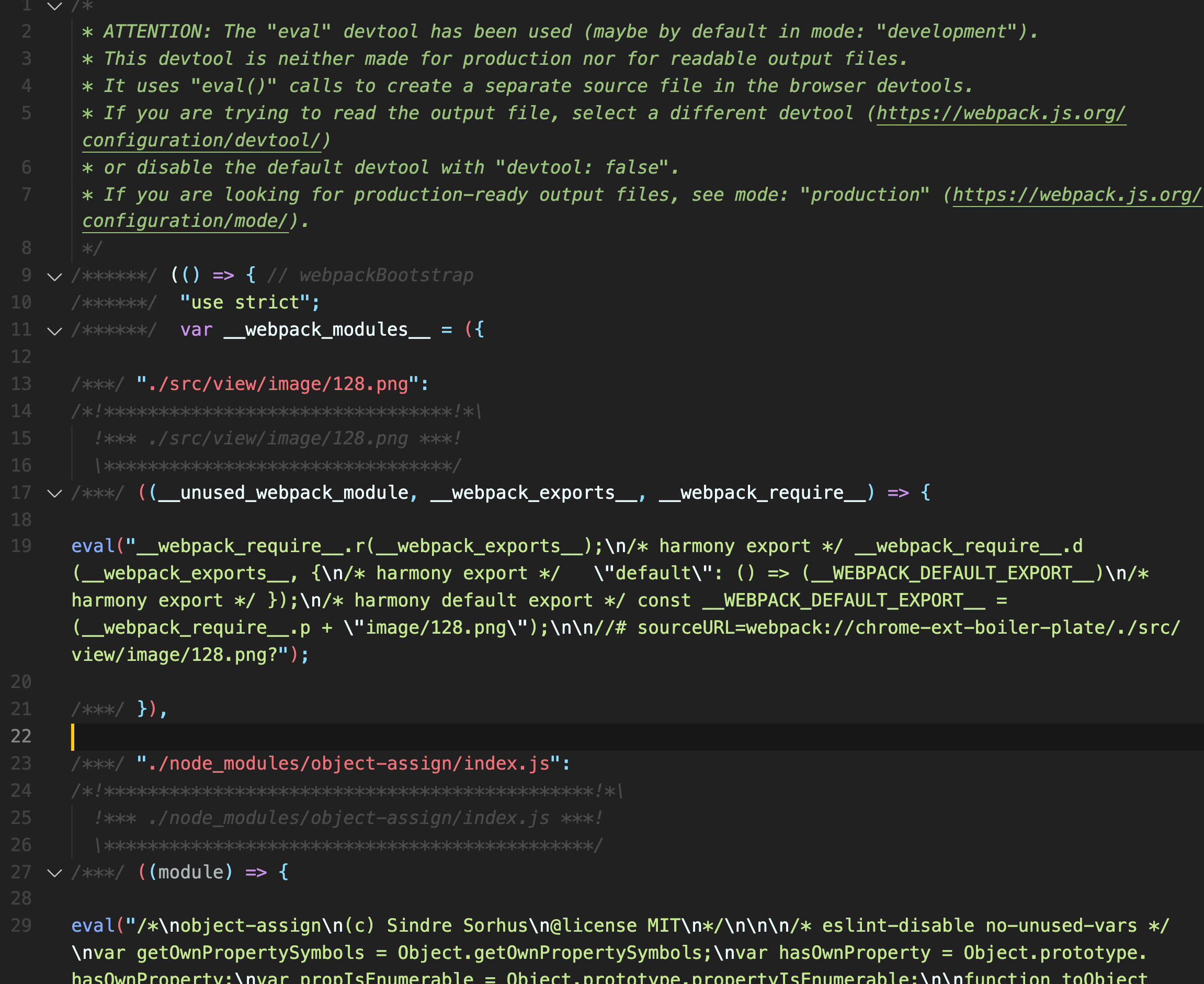Screen dimensions: 1204x984
Task: Click the webpackBootstrap comment text
Action: pos(385,276)
